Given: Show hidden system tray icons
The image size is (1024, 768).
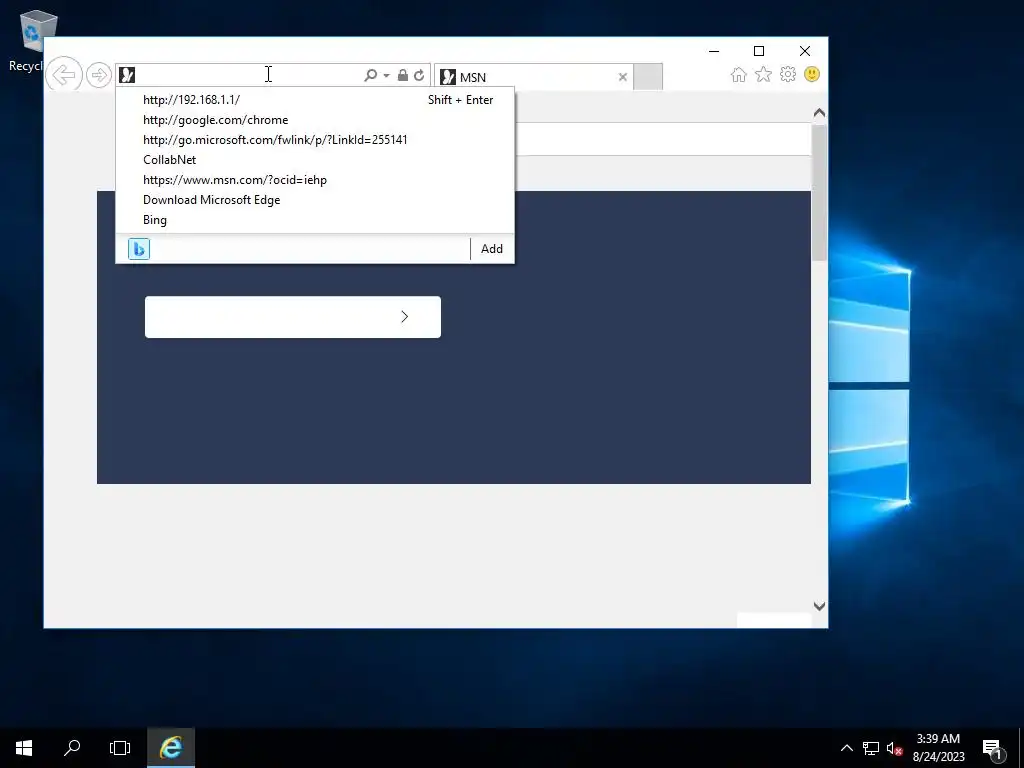Looking at the screenshot, I should tap(846, 748).
